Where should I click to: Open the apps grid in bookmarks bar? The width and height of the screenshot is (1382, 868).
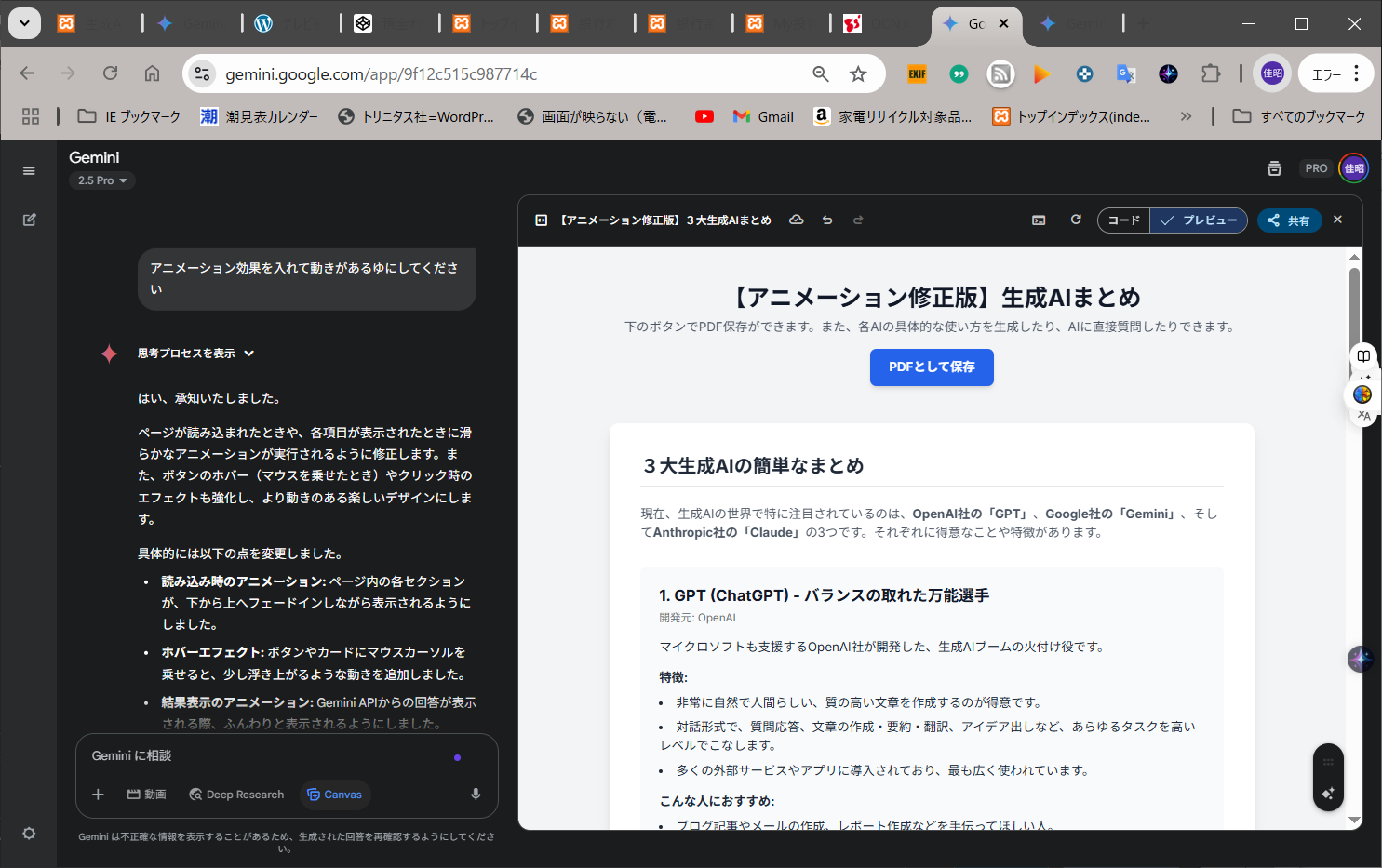(31, 116)
